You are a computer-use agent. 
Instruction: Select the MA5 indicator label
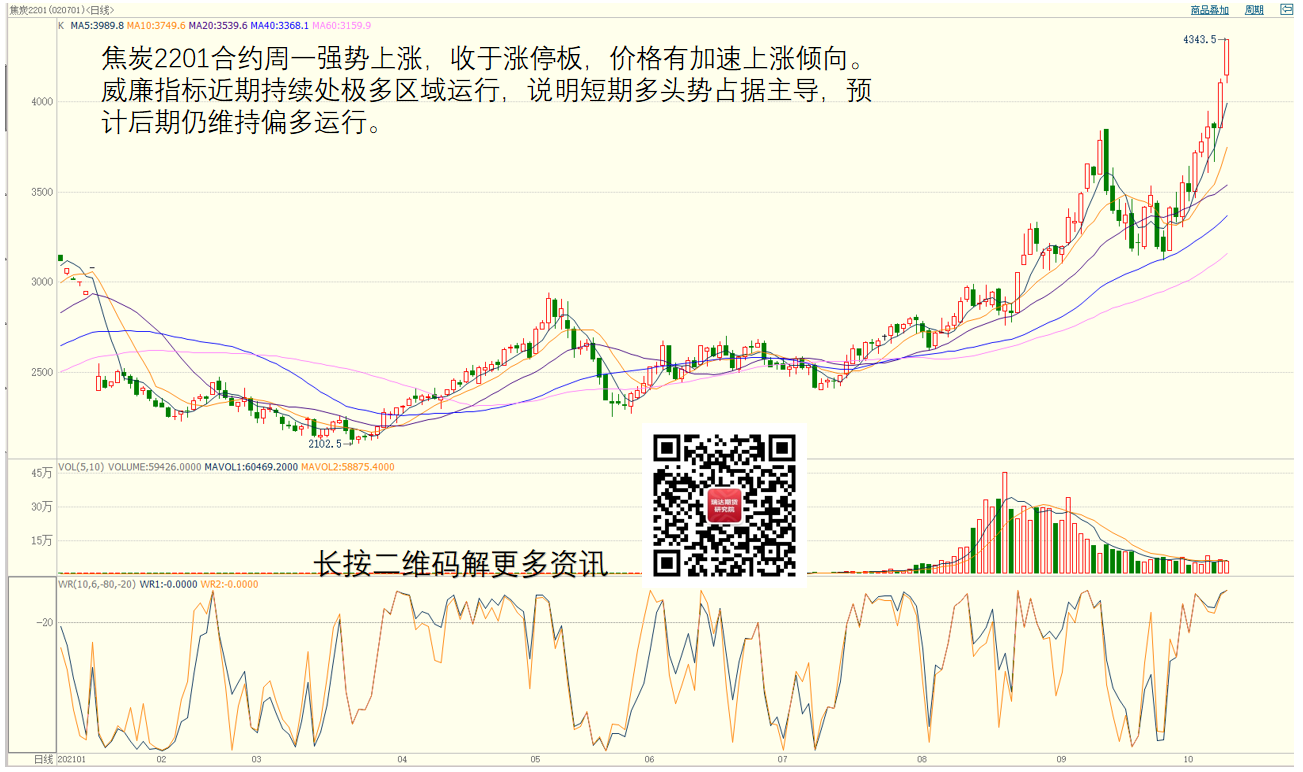[97, 25]
